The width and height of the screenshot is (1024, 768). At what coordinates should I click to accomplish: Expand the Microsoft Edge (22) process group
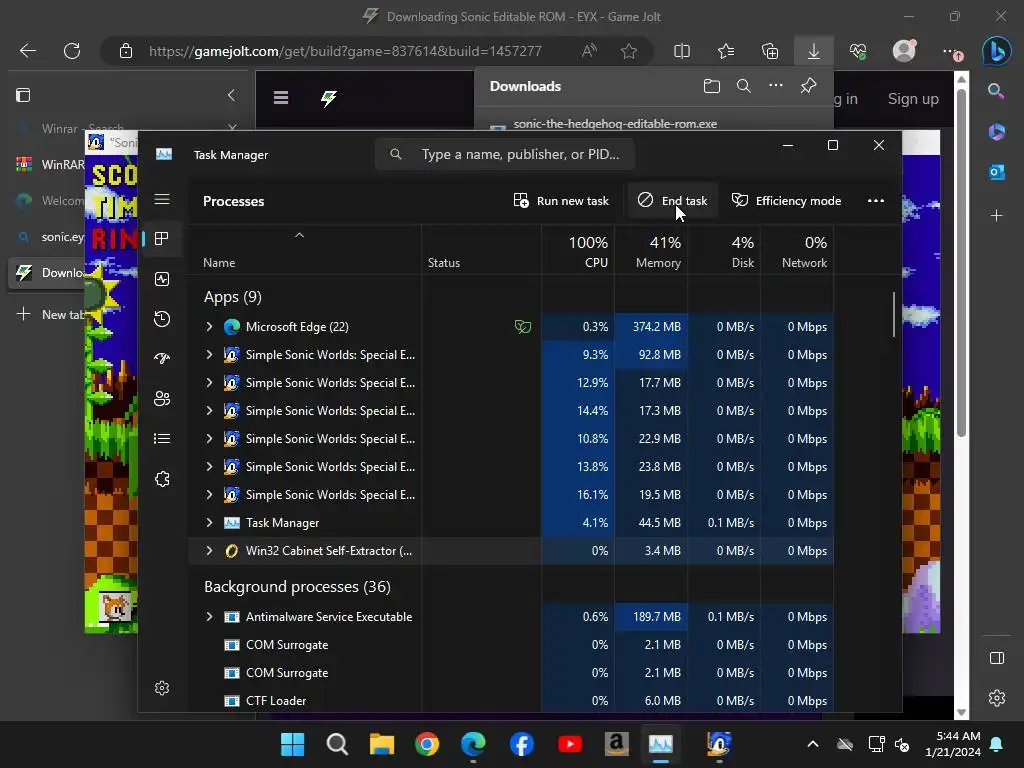tap(209, 327)
